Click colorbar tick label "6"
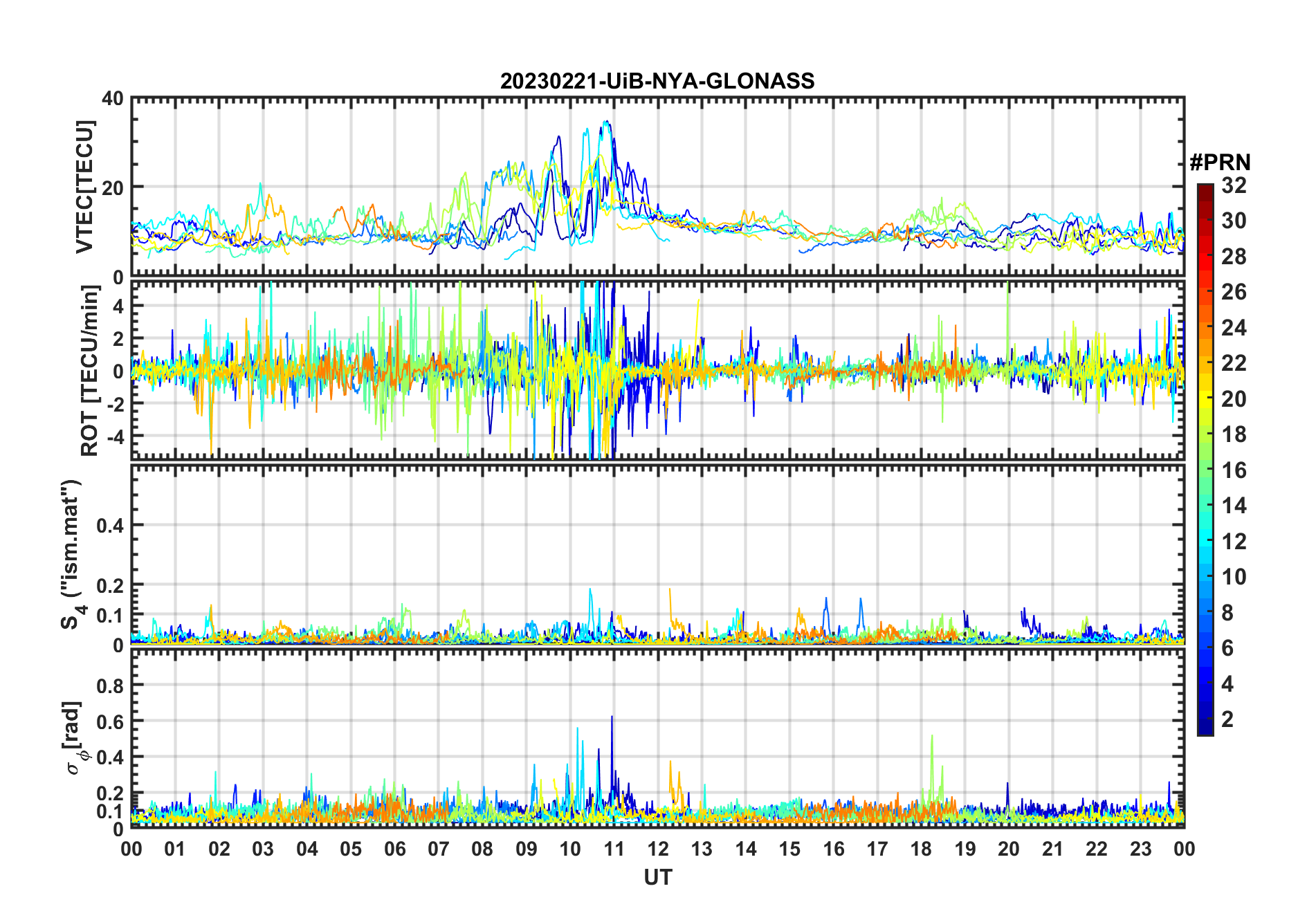 point(1227,648)
